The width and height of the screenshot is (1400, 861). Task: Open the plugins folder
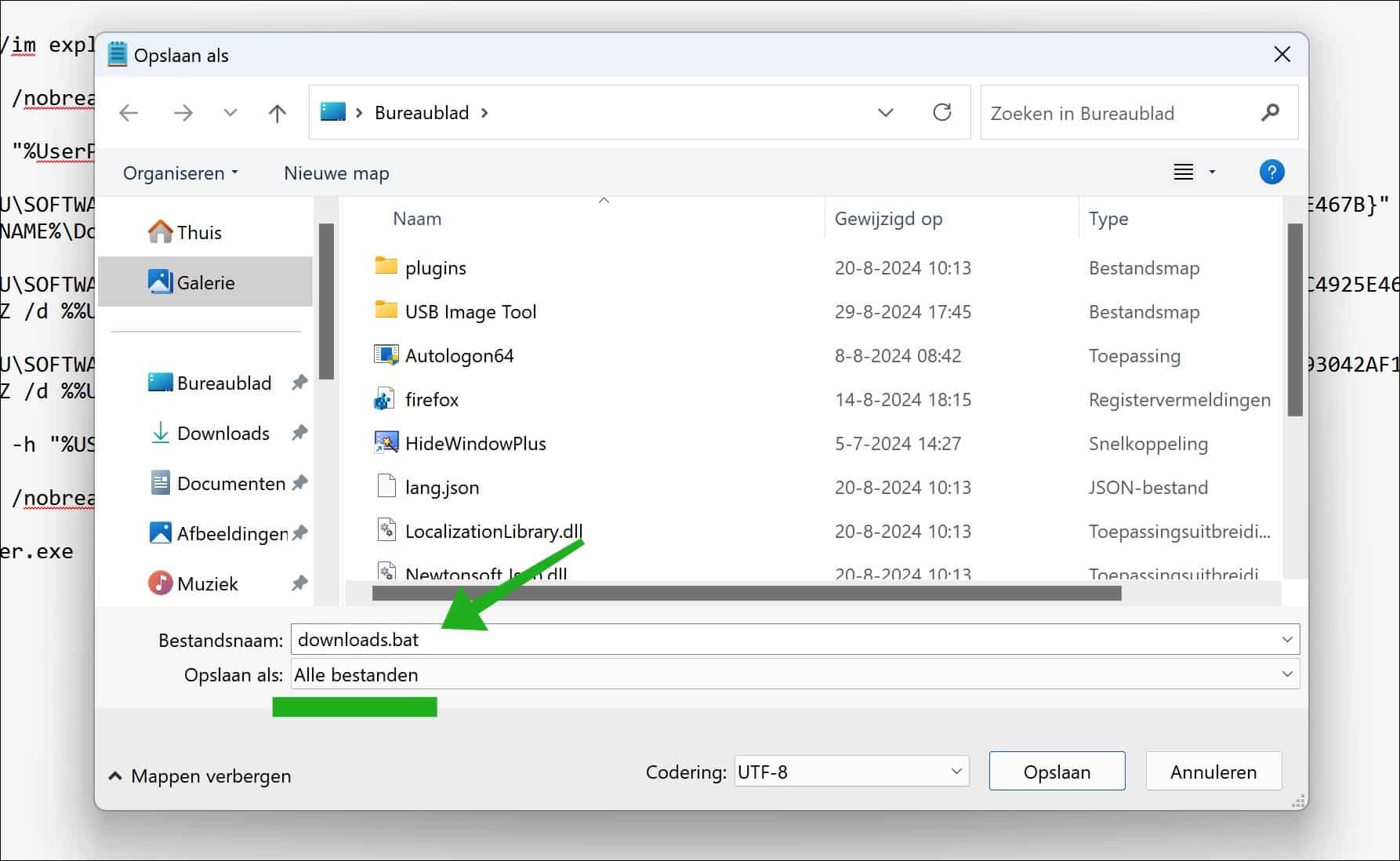(x=436, y=267)
